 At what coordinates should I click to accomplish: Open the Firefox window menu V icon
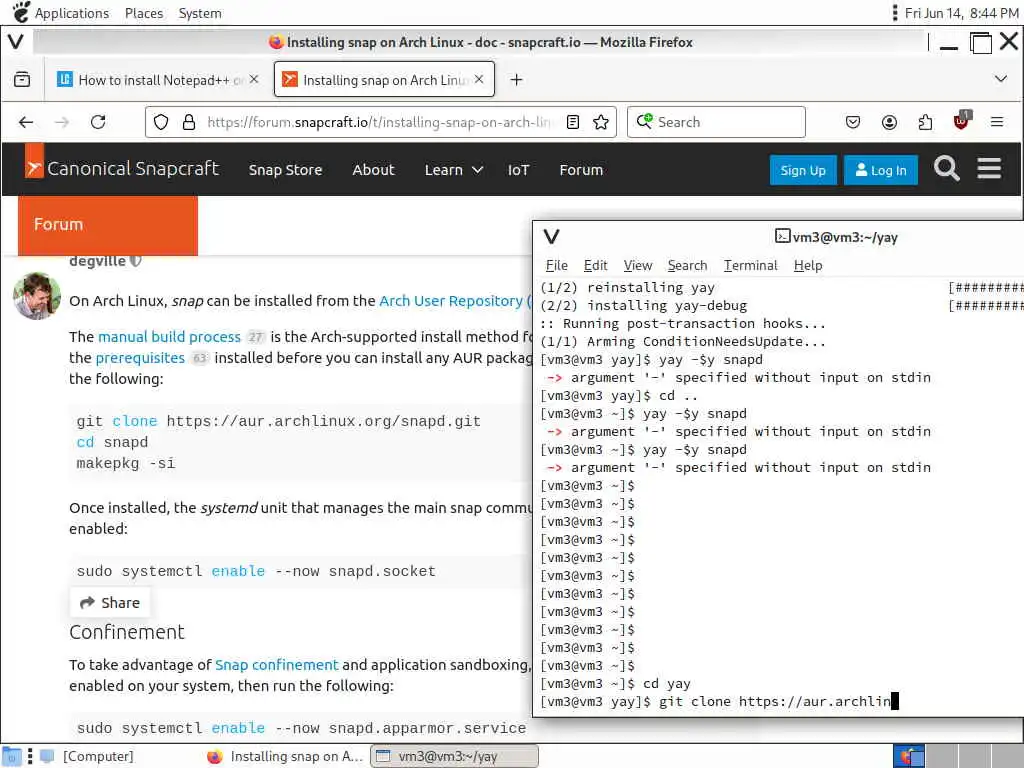(16, 42)
